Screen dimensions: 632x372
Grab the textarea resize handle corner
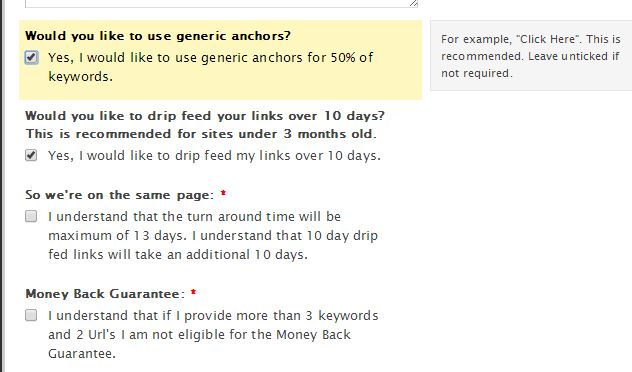[x=414, y=3]
